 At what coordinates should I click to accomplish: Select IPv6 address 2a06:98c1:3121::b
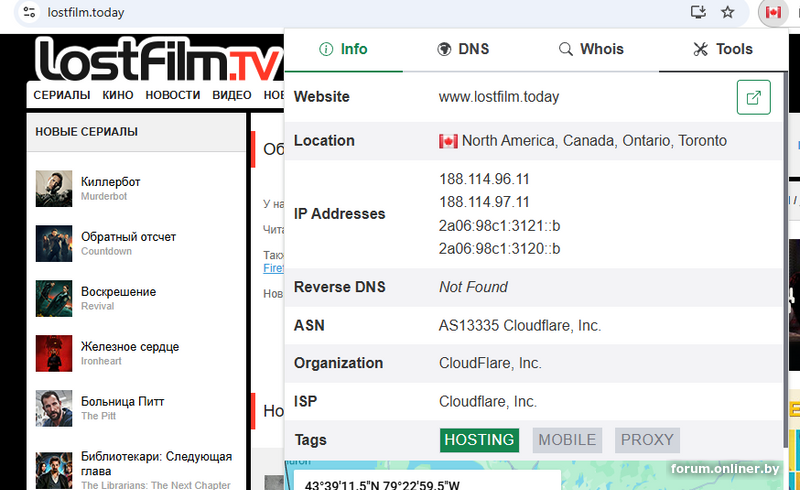(499, 226)
